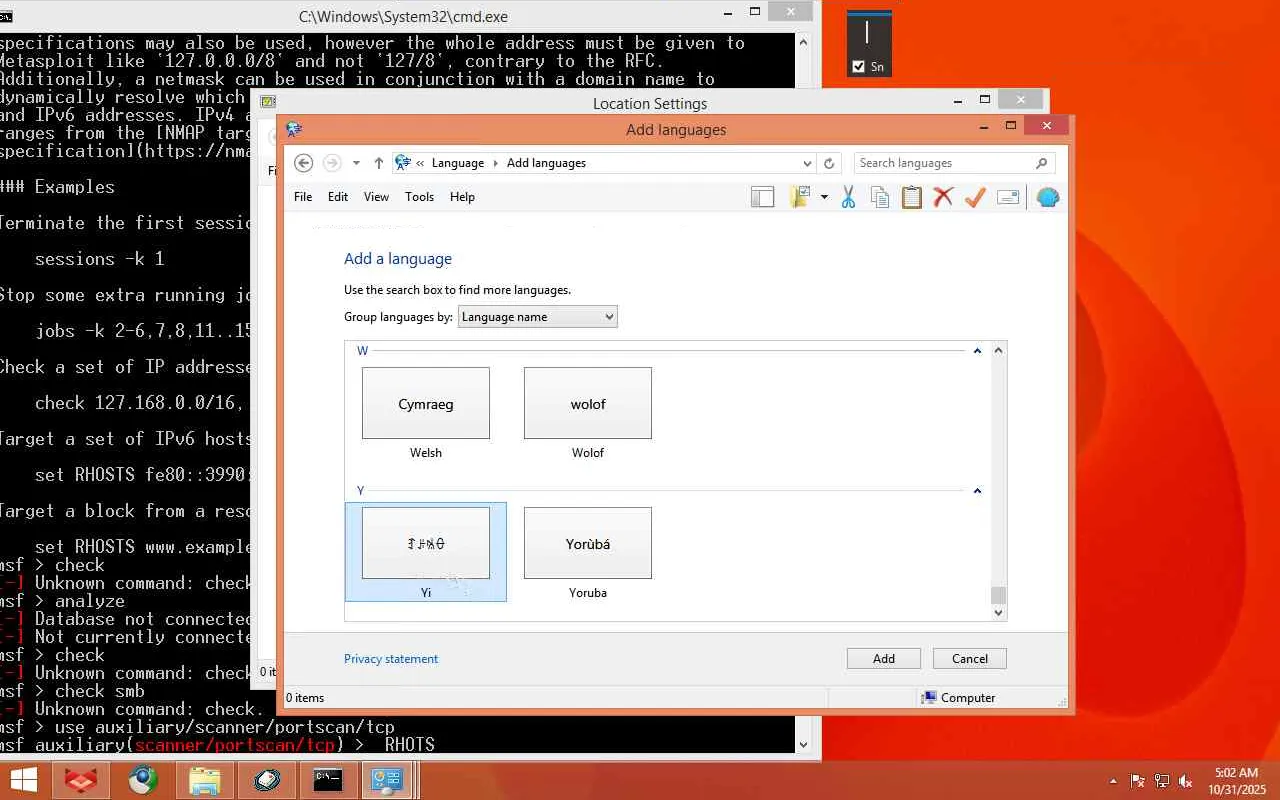Viewport: 1280px width, 800px height.
Task: Uncheck the Sn checkbox in dark widget
Action: (x=858, y=67)
